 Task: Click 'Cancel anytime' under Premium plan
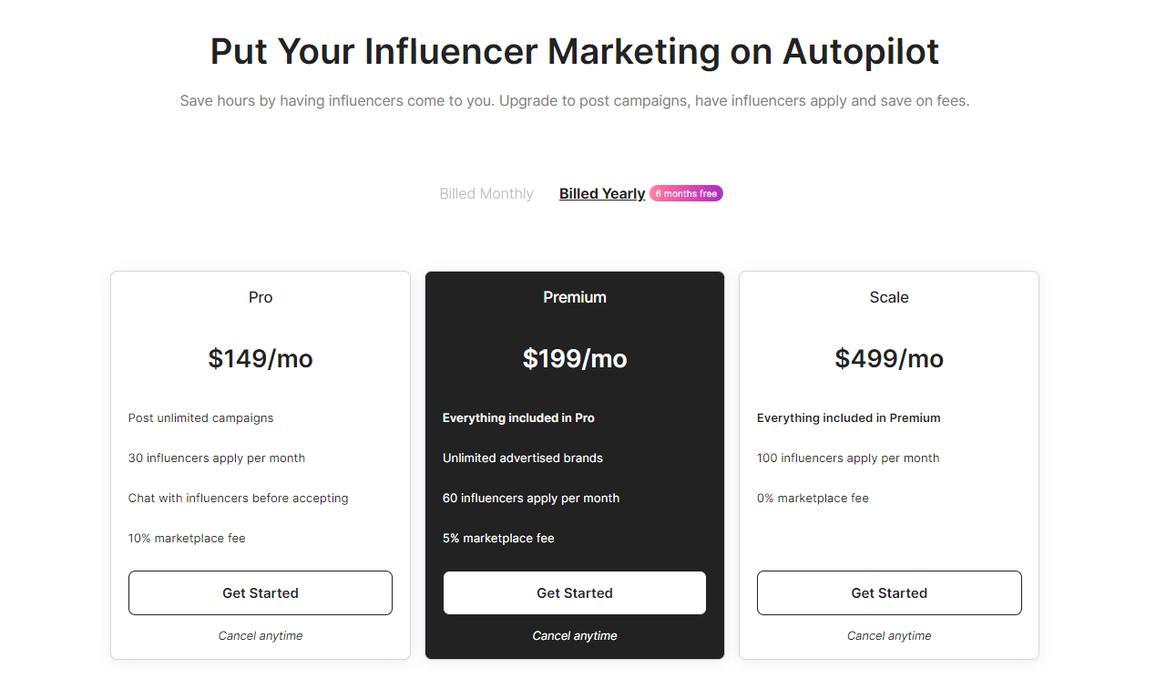point(574,636)
